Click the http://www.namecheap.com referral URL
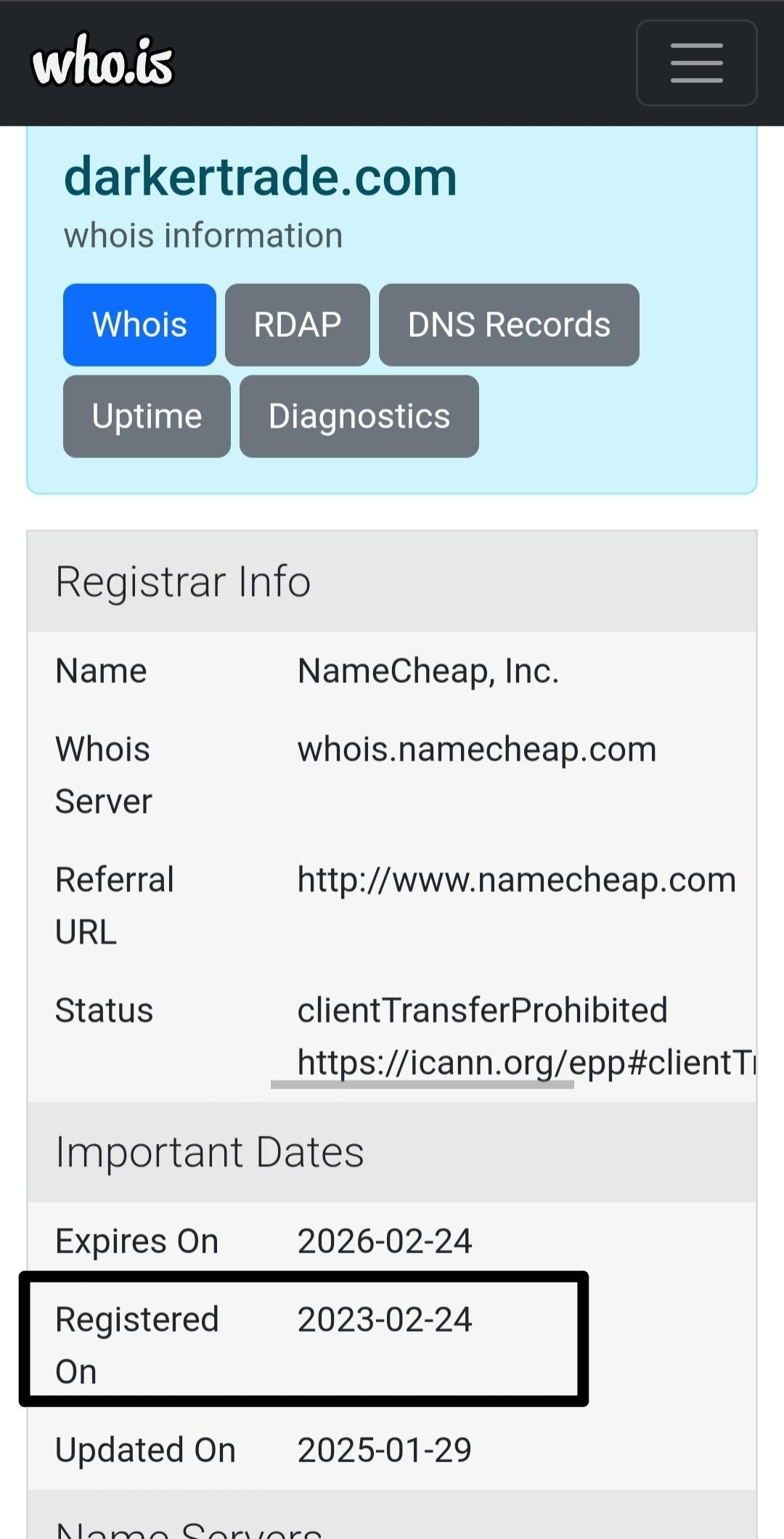The image size is (784, 1539). tap(517, 880)
